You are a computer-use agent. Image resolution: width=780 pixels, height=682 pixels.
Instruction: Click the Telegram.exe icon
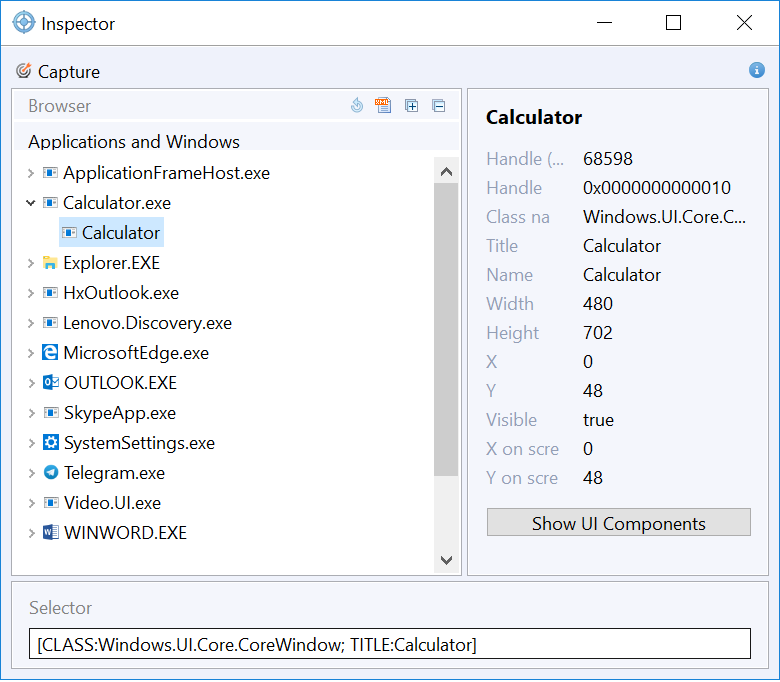click(x=51, y=472)
